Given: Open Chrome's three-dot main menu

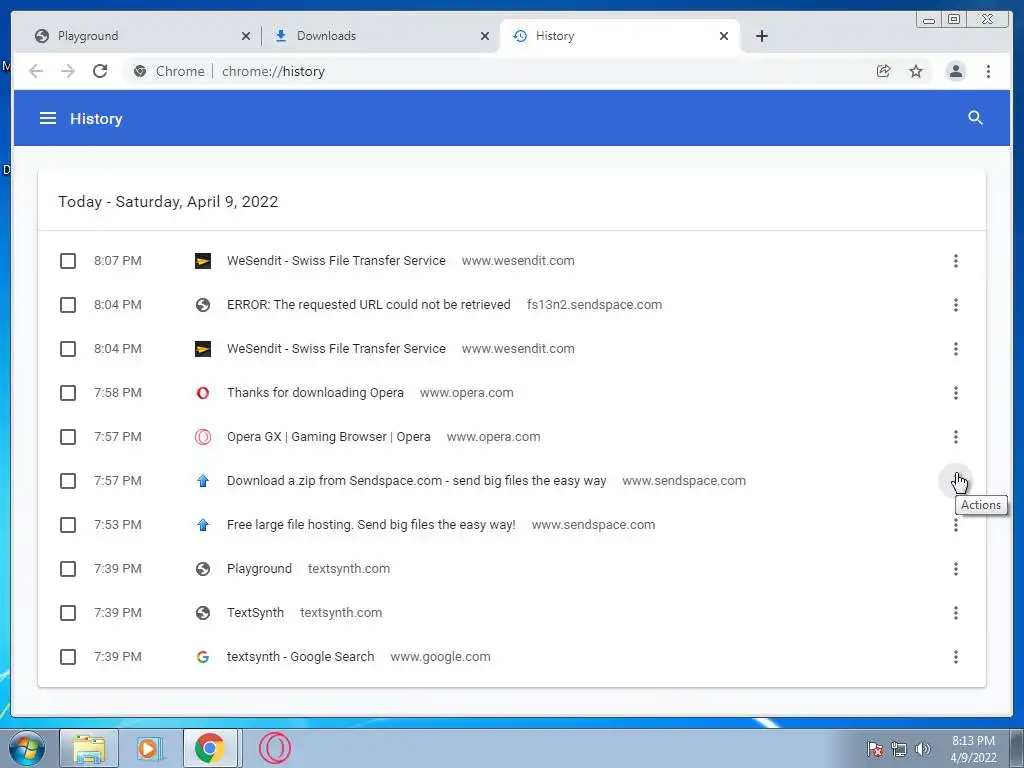Looking at the screenshot, I should pyautogui.click(x=988, y=71).
